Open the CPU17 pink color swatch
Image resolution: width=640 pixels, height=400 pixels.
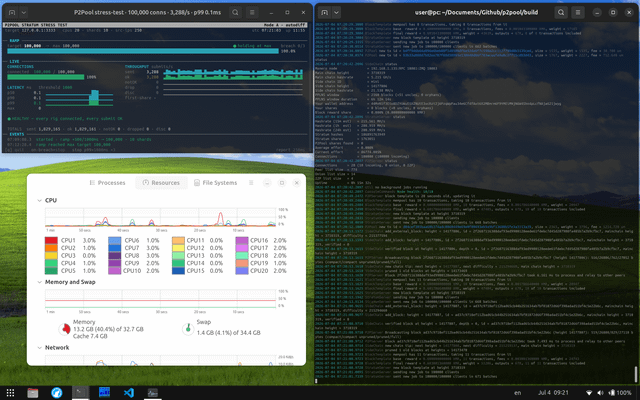[x=242, y=248]
